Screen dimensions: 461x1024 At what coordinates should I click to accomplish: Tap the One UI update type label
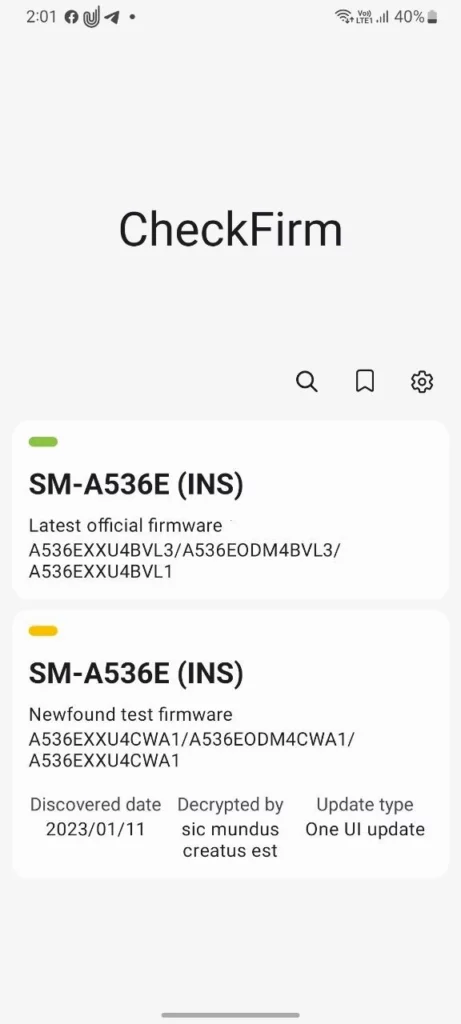click(x=365, y=829)
